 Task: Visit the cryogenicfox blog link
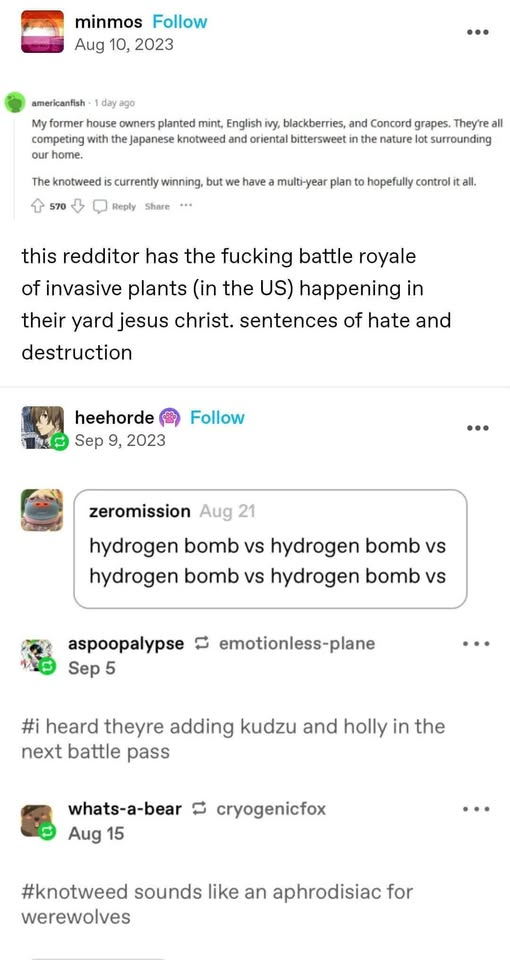point(271,809)
